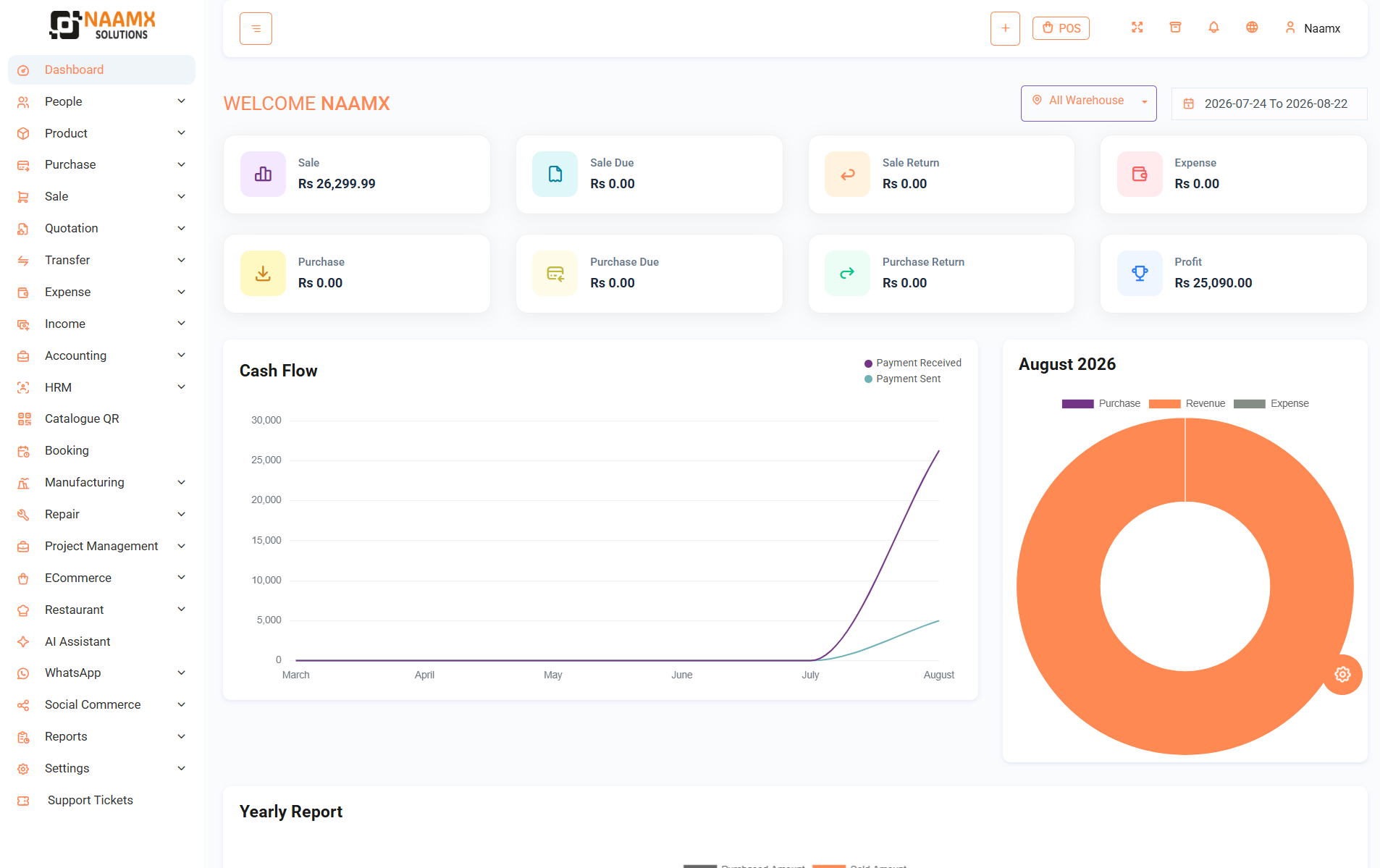Screen dimensions: 1380x868
Task: Expand the Sale sidebar menu
Action: pos(101,196)
